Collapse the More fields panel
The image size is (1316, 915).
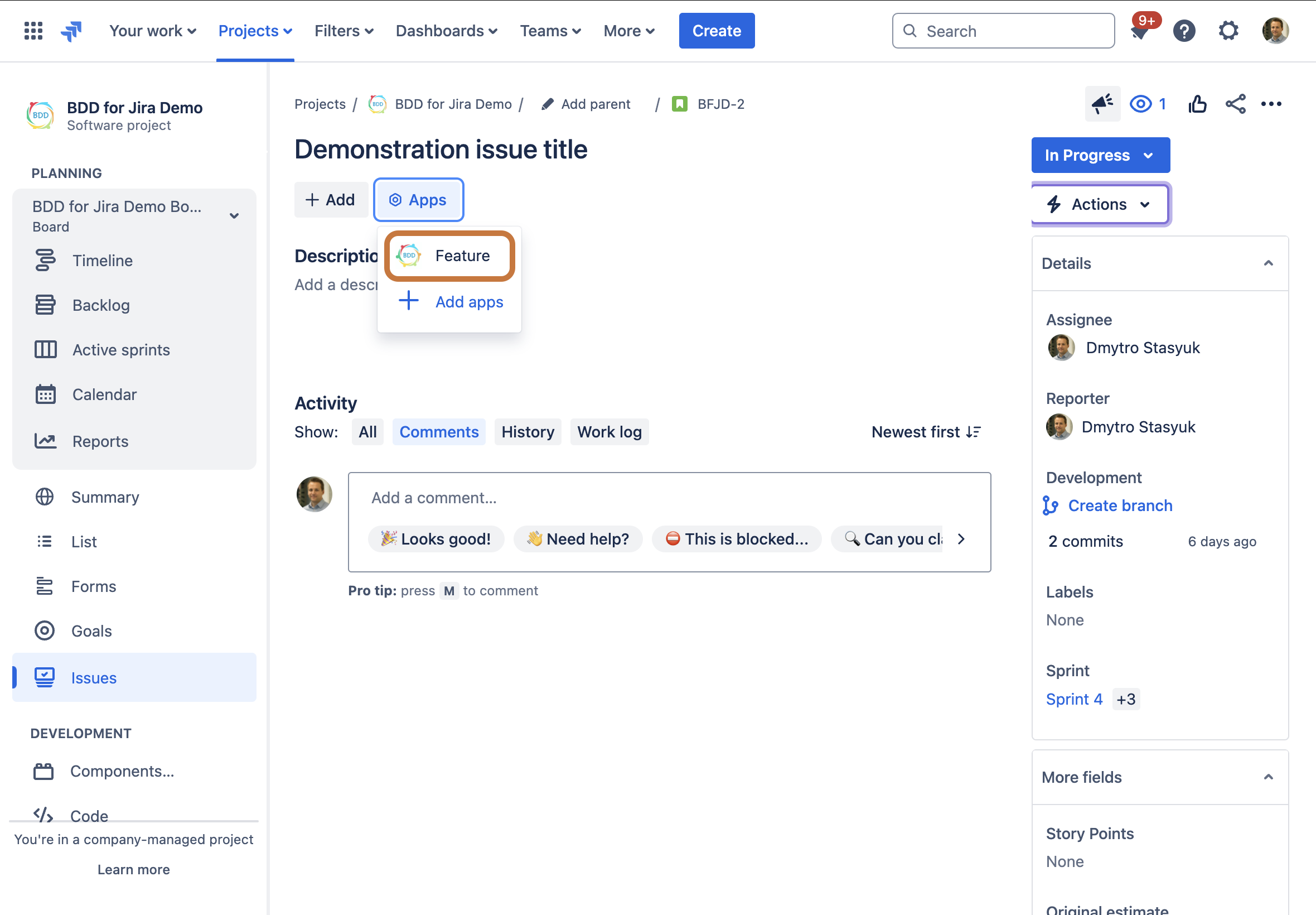click(x=1268, y=777)
